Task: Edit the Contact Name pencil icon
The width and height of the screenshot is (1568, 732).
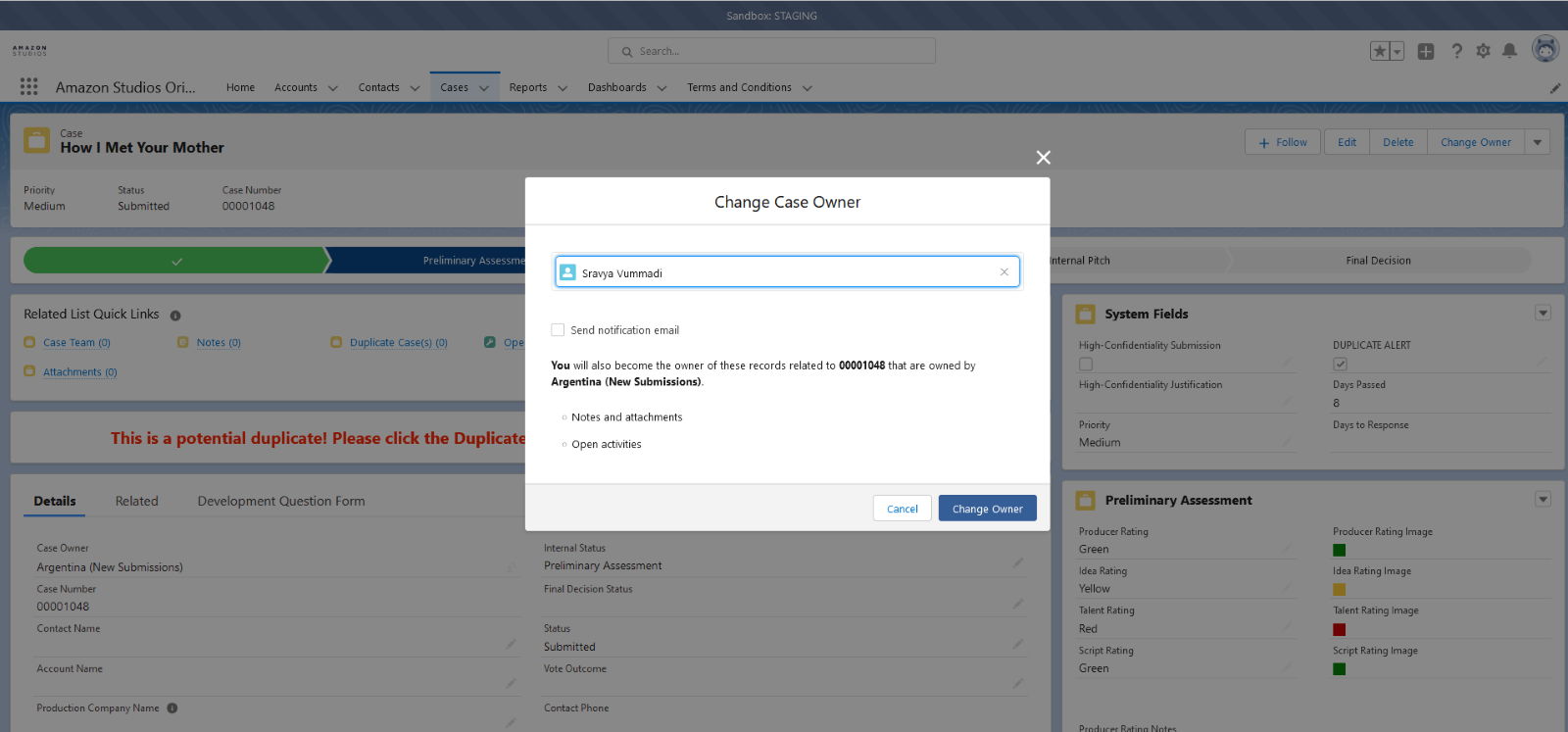Action: tap(511, 644)
